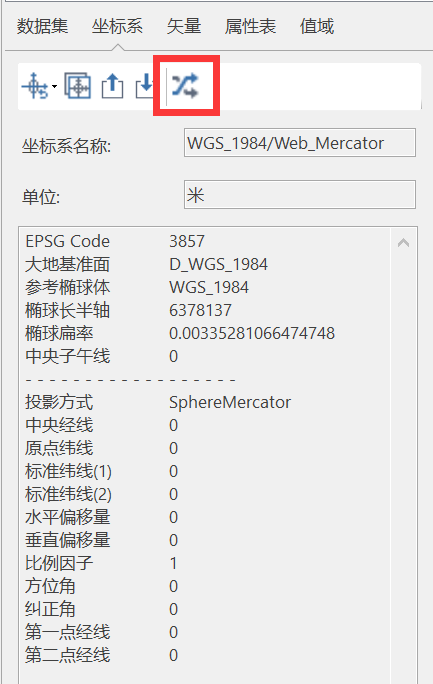Open the 值域 tab
The height and width of the screenshot is (684, 433).
click(317, 26)
